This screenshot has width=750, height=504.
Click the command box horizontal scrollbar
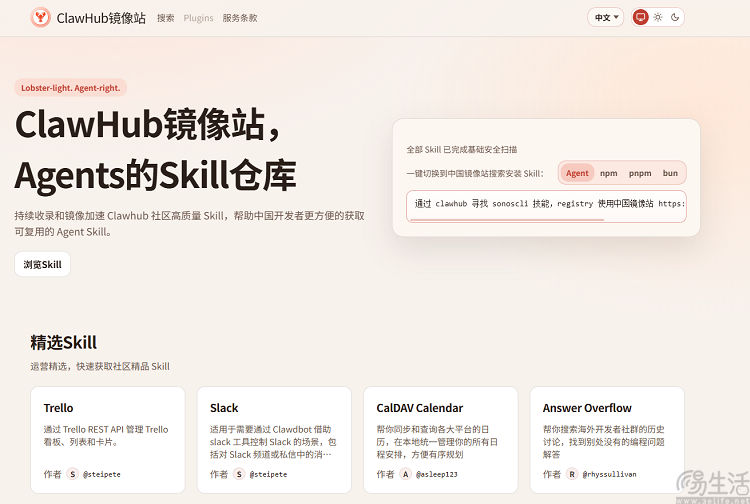click(x=507, y=220)
